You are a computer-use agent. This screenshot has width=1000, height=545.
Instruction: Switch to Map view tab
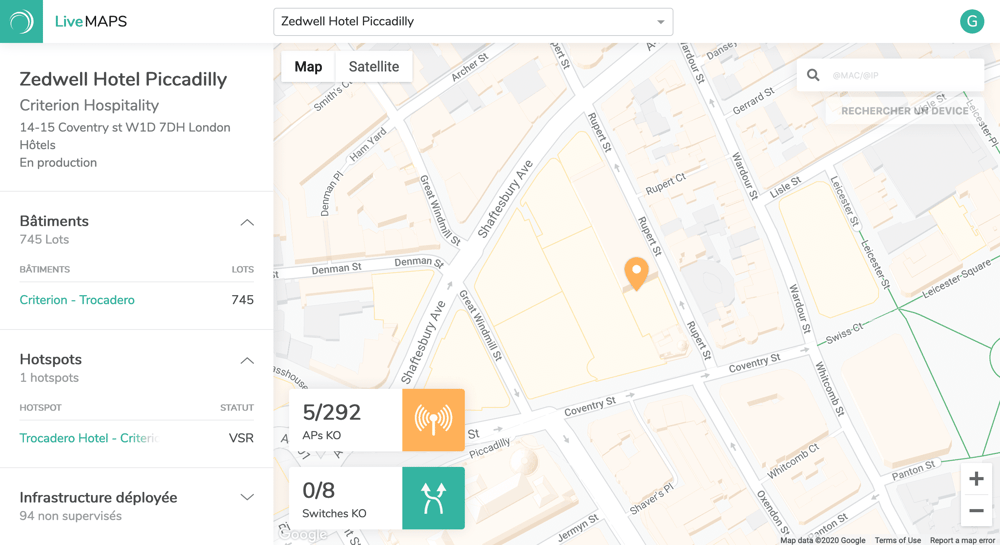308,66
